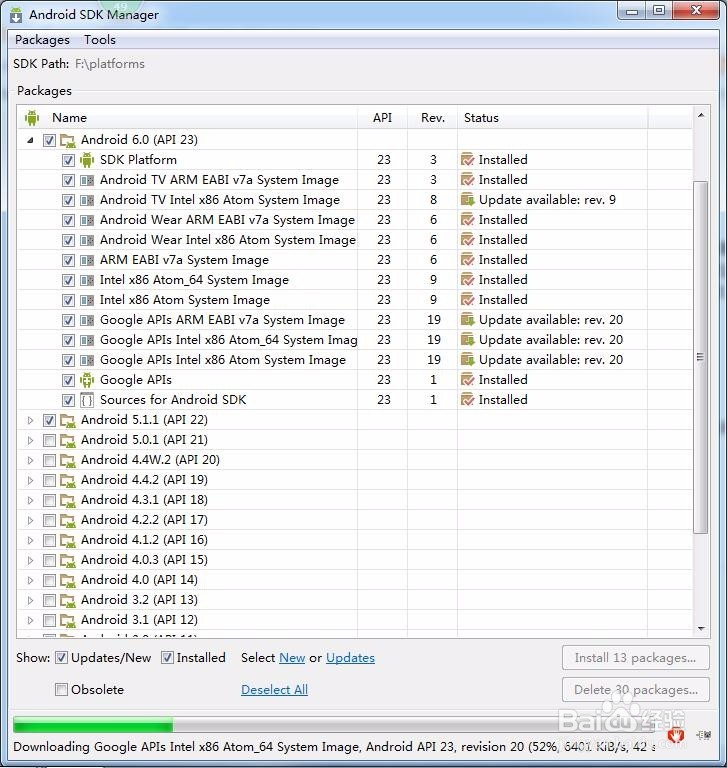Sort by the API column header

click(x=383, y=118)
